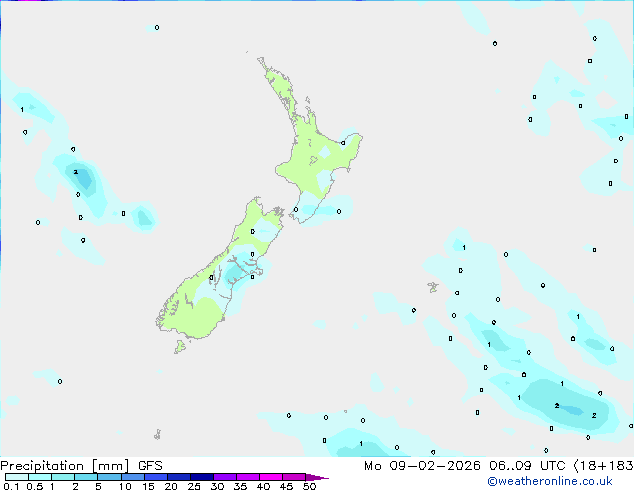This screenshot has height=490, width=634.
Task: Select the 5–10 mm light blue swatch
Action: click(110, 477)
